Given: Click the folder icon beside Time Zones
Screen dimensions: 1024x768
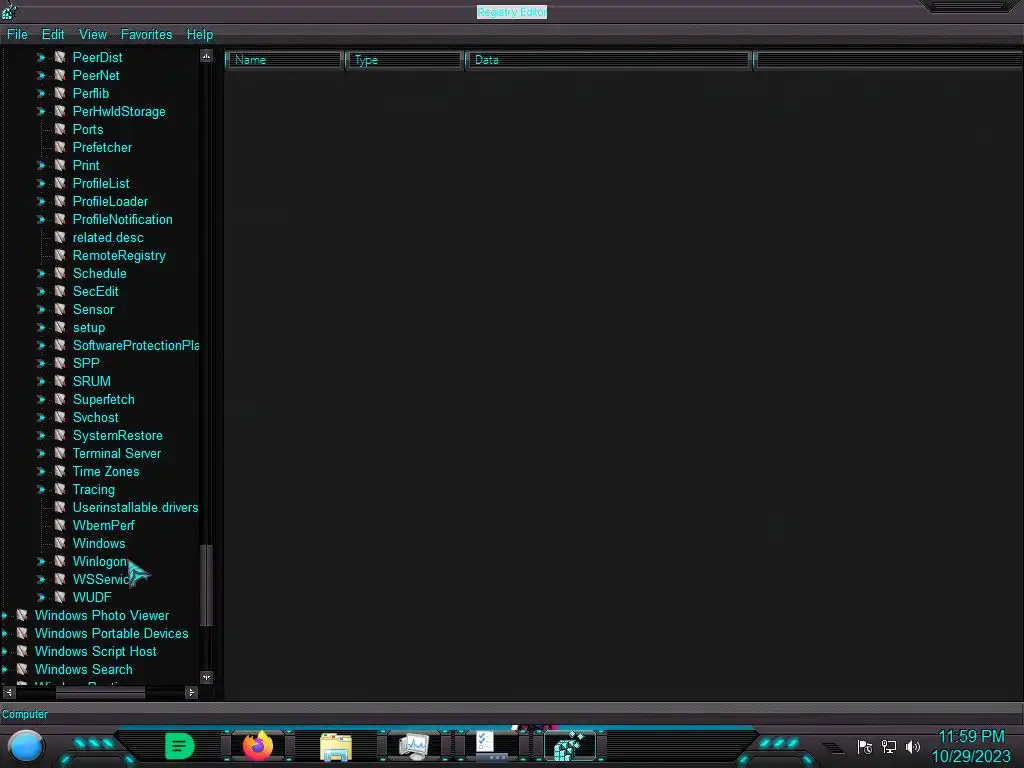Looking at the screenshot, I should (60, 471).
